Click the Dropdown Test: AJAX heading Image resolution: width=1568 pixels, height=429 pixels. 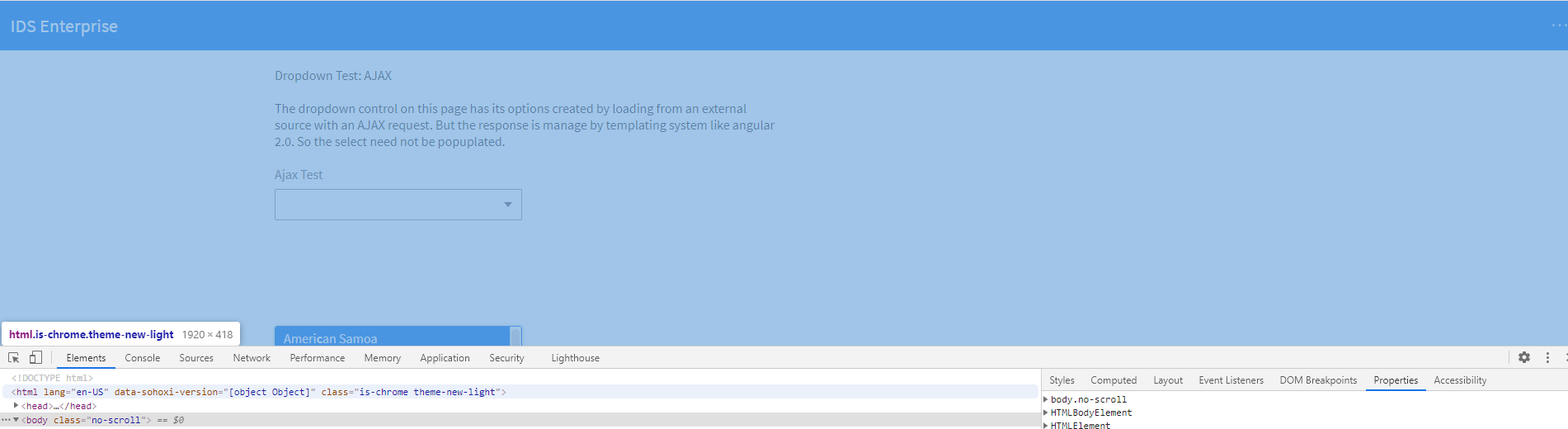coord(333,75)
